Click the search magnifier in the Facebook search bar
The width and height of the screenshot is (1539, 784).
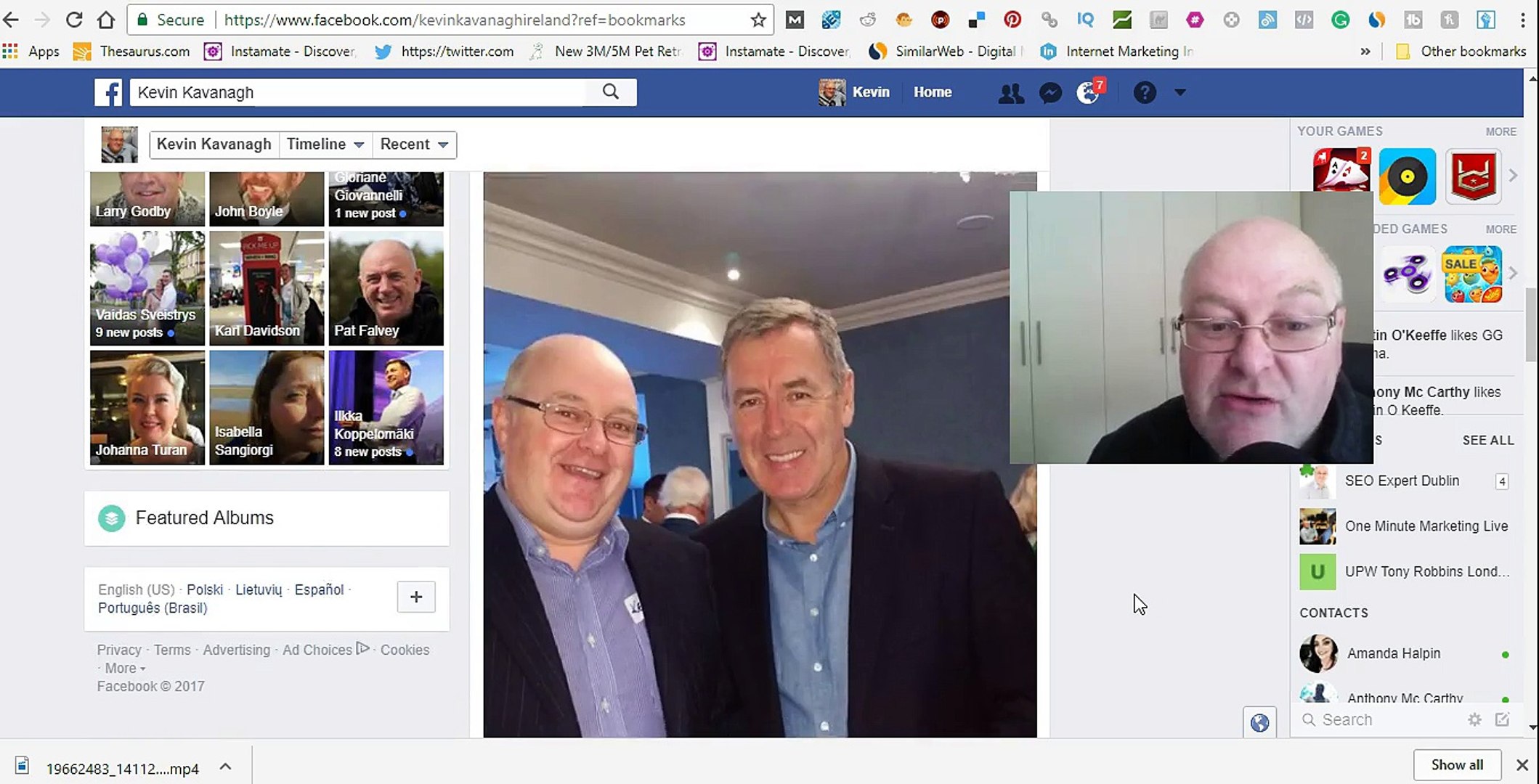coord(610,92)
